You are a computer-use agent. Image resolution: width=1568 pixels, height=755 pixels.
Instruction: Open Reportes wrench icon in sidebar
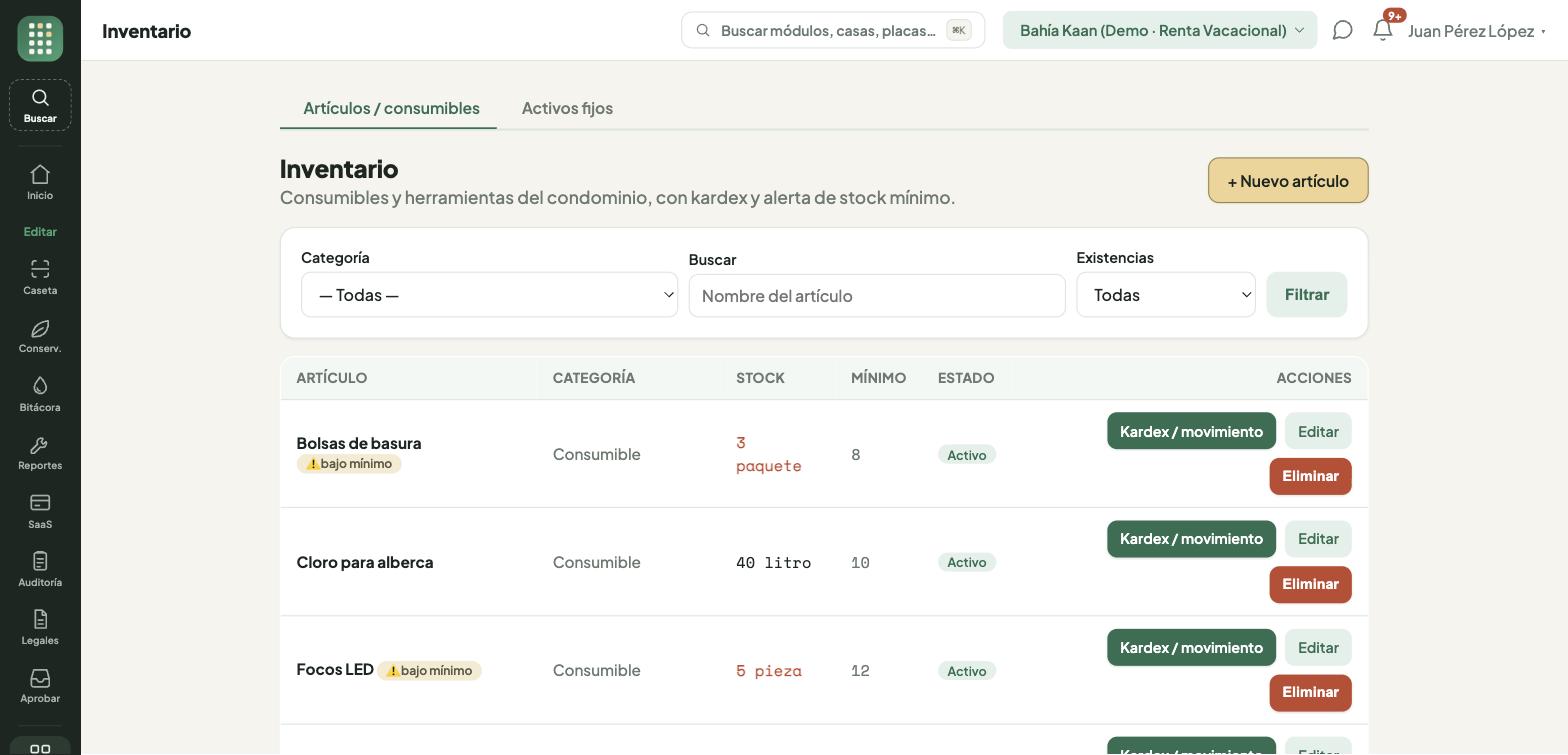pos(40,445)
